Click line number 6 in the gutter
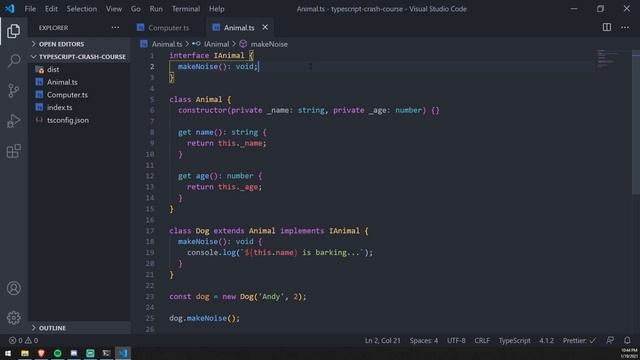Viewport: 640px width, 360px height. pyautogui.click(x=152, y=110)
